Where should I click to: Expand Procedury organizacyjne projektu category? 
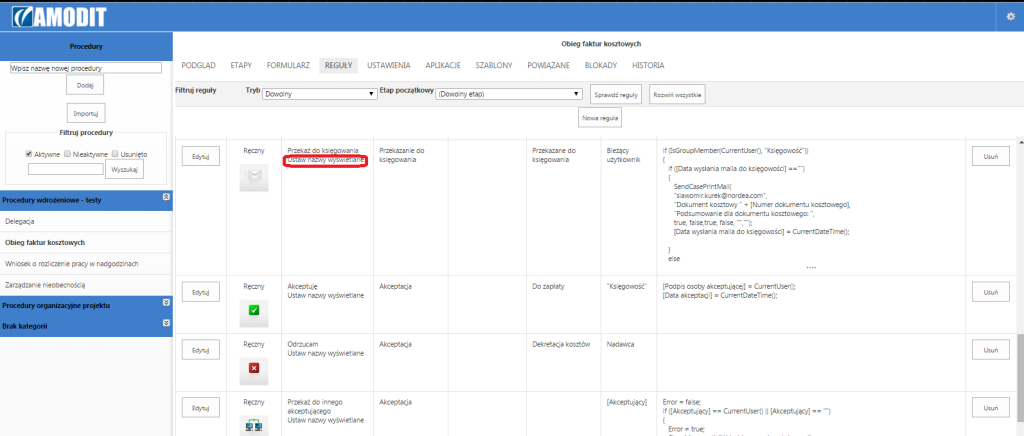167,302
